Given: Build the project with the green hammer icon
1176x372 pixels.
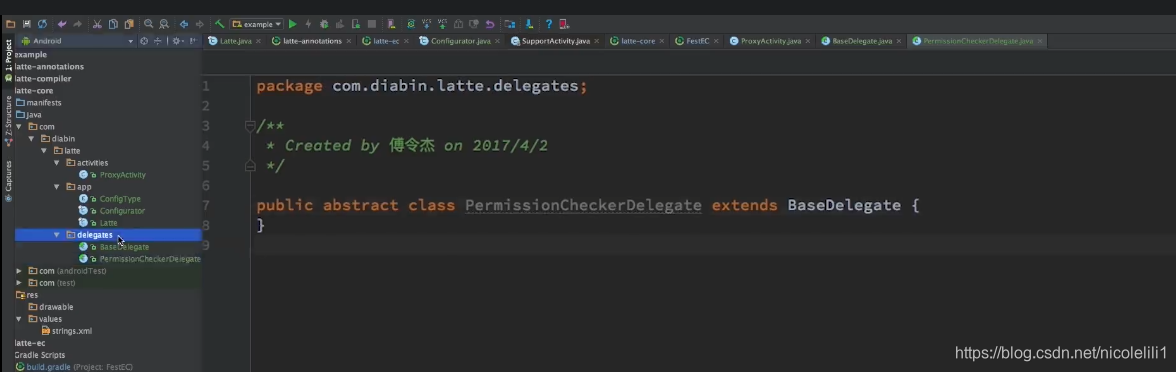Looking at the screenshot, I should click(219, 24).
